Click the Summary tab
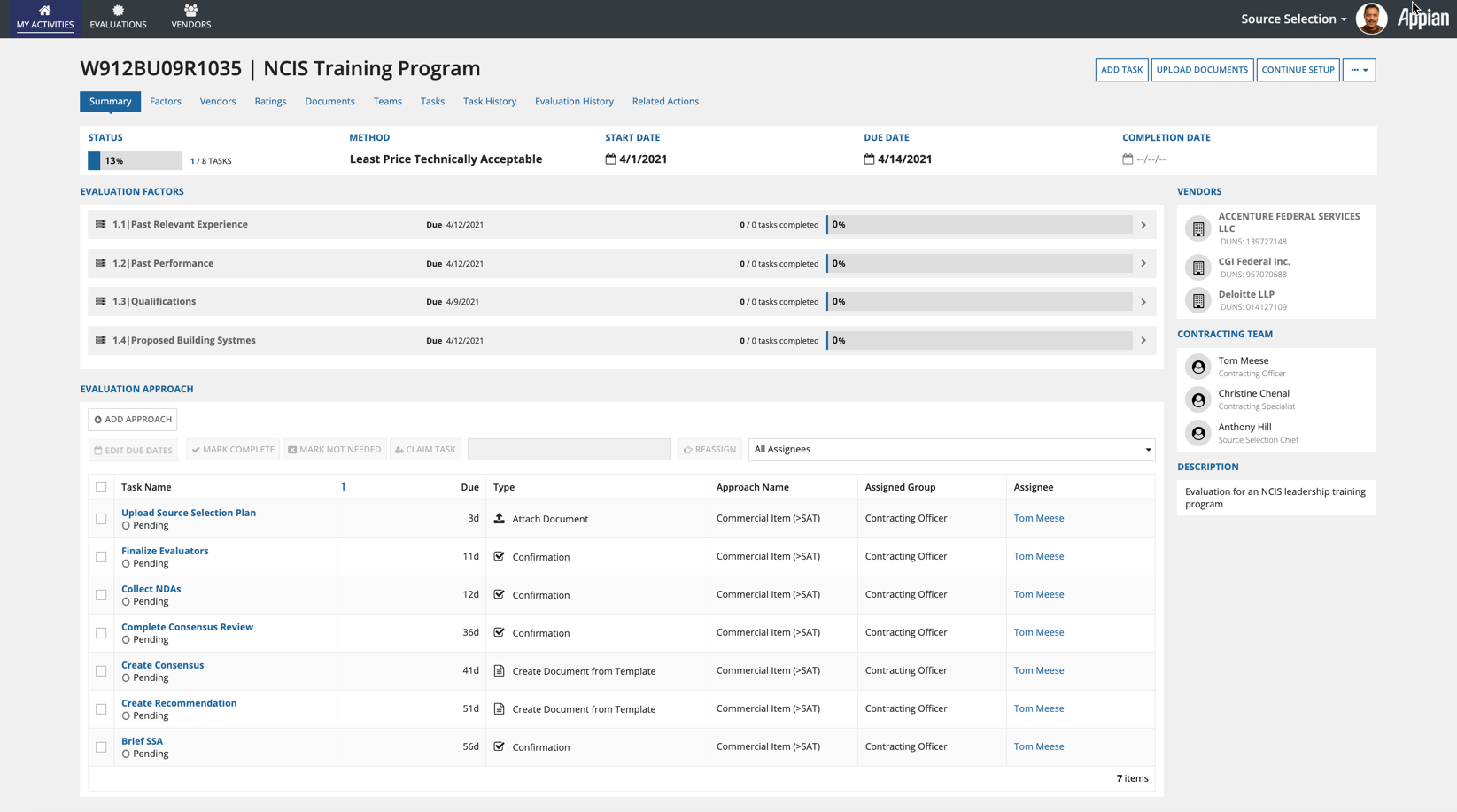1457x812 pixels. tap(110, 102)
